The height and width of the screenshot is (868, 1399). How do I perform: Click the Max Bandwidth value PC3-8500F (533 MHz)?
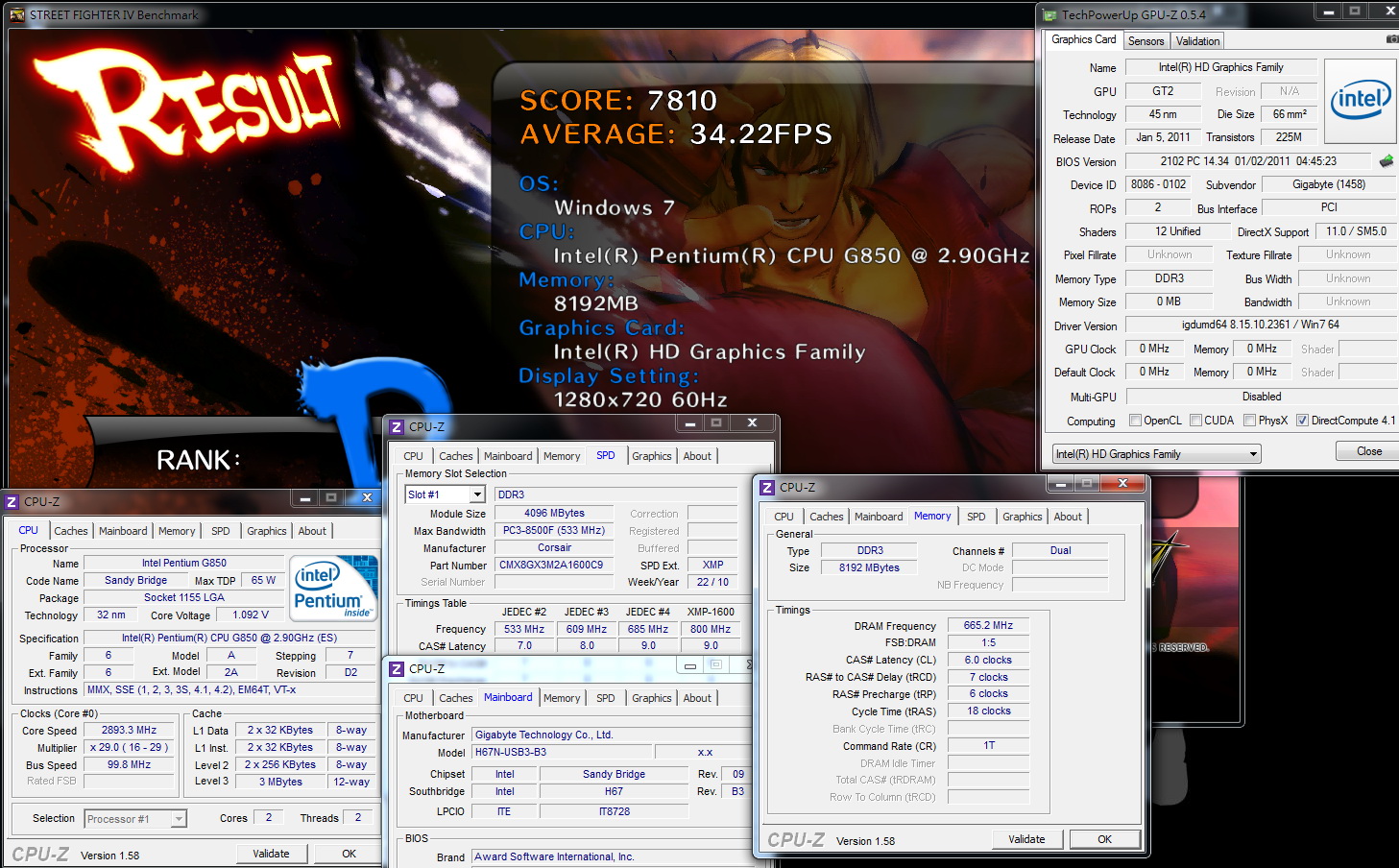click(x=554, y=530)
